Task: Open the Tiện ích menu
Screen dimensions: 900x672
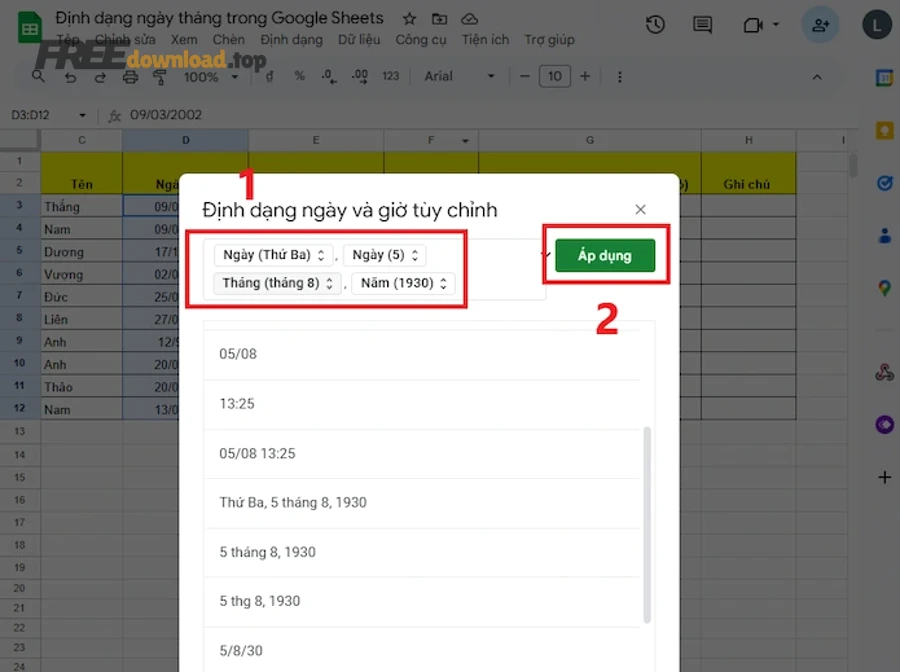Action: pos(485,40)
